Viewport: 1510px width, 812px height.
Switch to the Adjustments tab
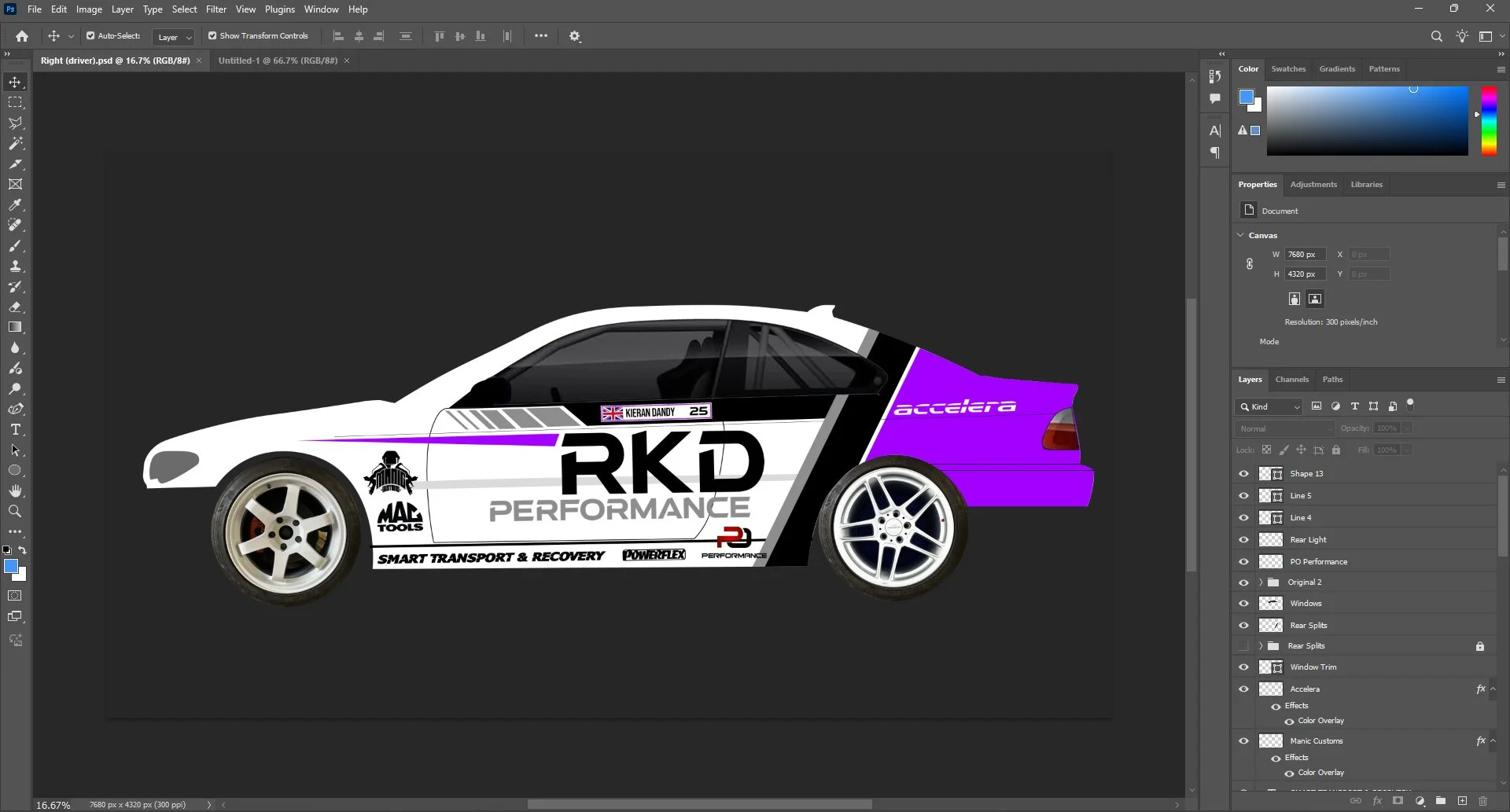(x=1313, y=185)
